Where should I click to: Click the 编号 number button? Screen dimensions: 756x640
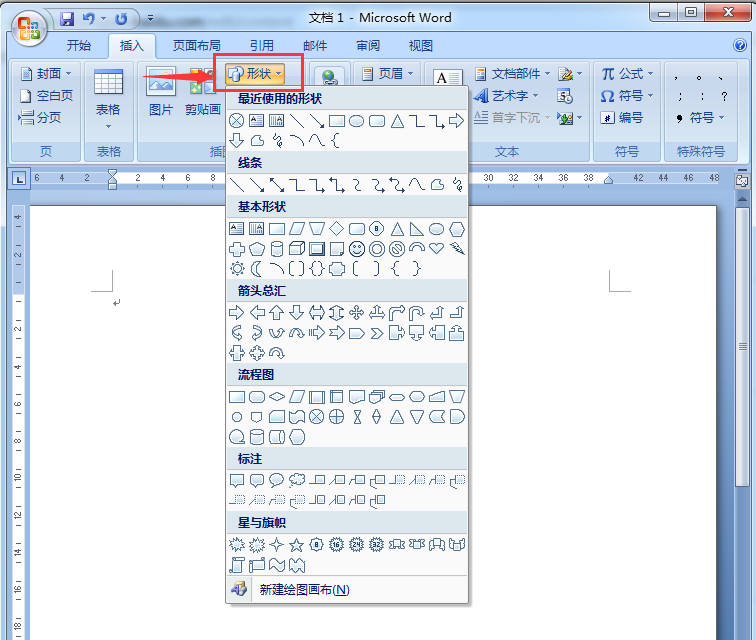(x=622, y=117)
